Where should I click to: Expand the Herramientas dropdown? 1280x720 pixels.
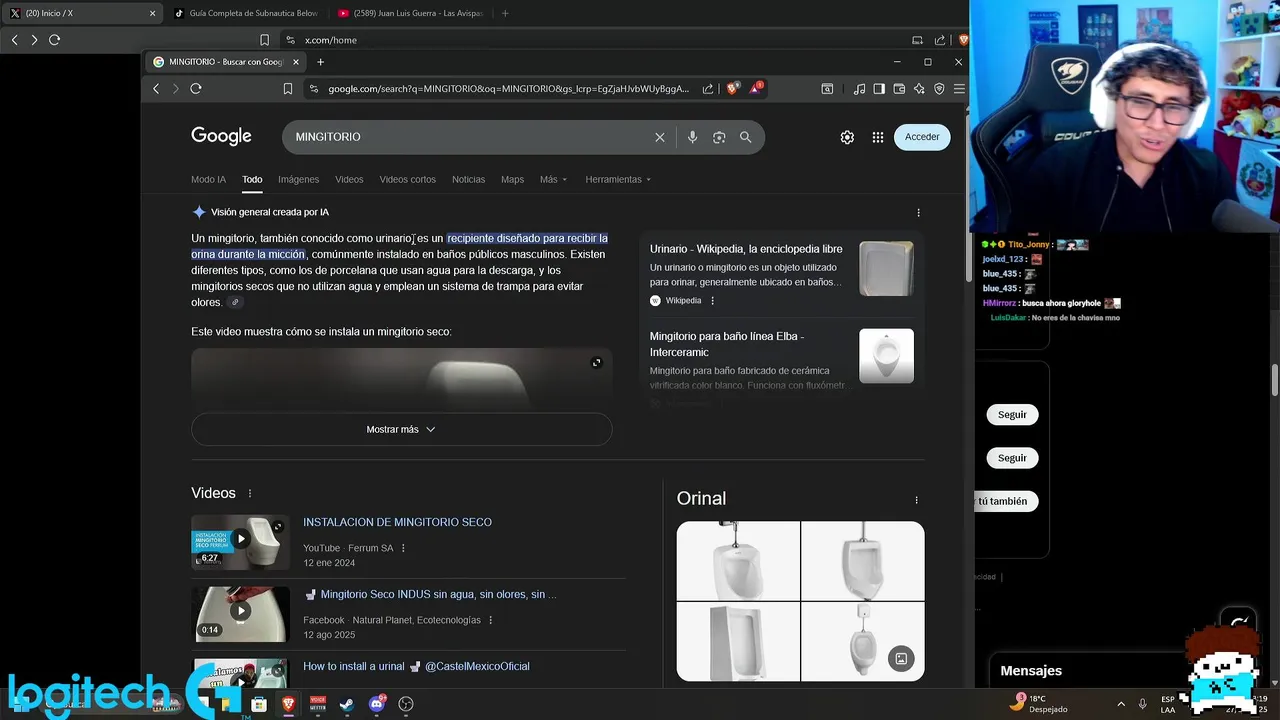618,180
